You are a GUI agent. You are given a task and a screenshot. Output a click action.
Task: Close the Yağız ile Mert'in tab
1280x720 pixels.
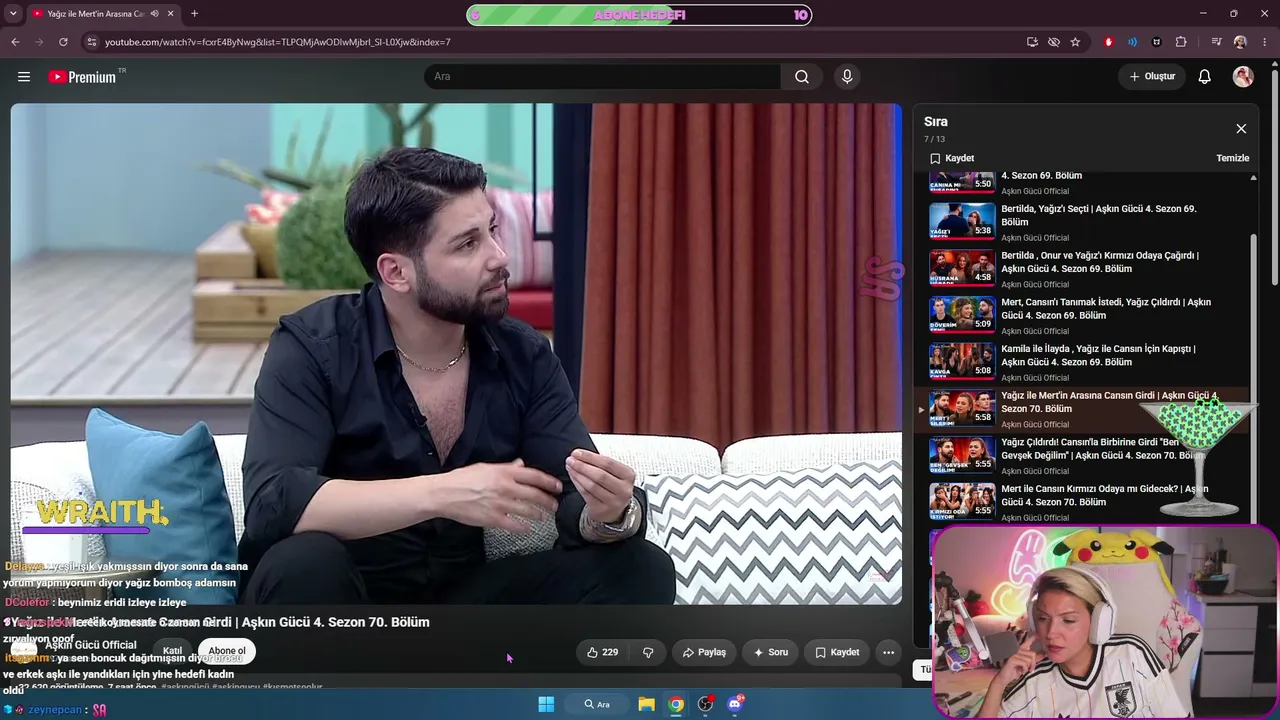171,14
